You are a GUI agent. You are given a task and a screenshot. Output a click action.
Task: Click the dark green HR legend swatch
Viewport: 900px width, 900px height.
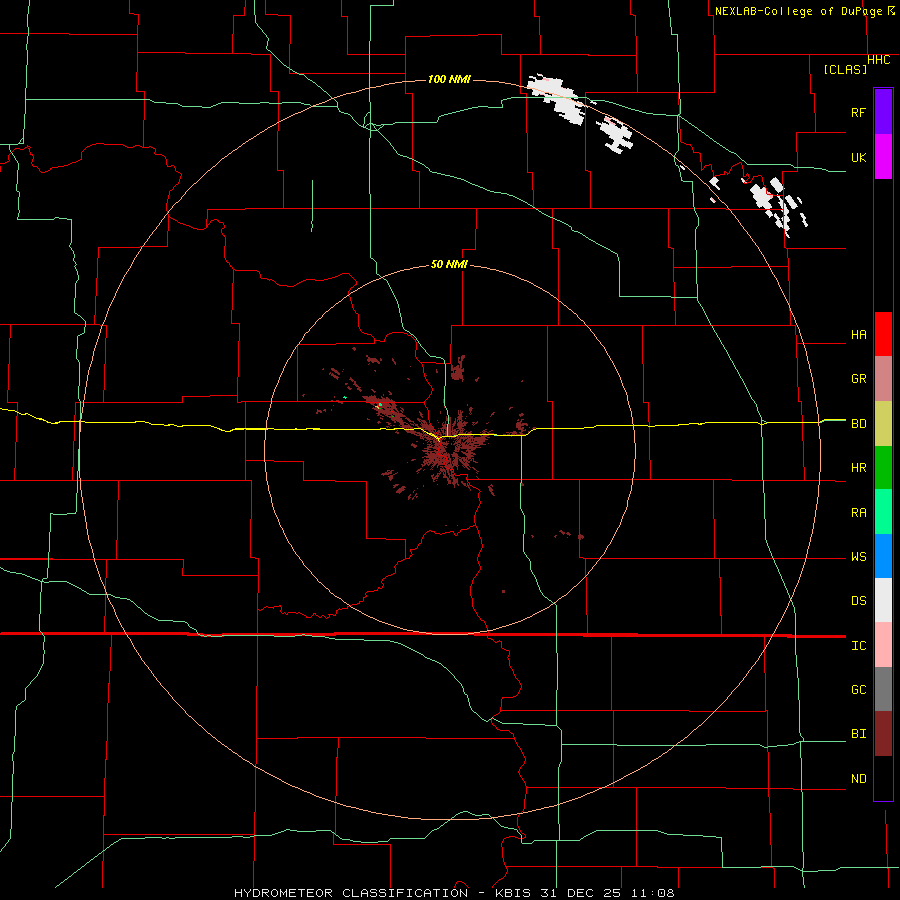pos(883,468)
